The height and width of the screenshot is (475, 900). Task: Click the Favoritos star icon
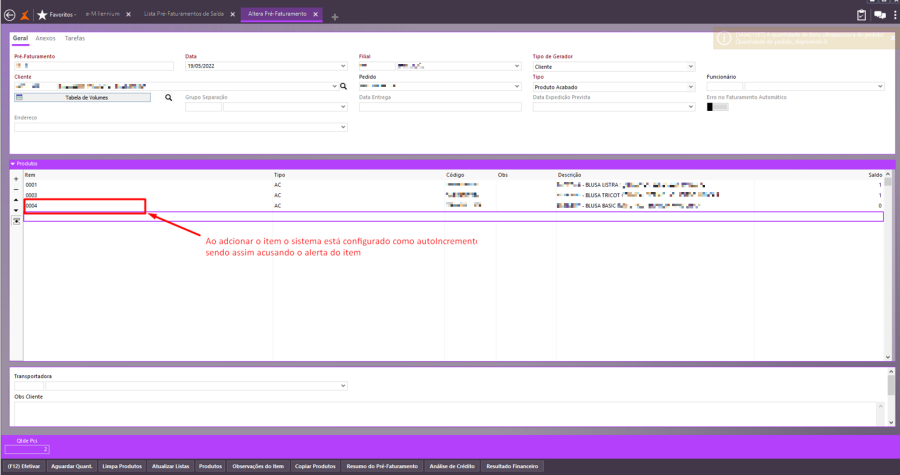42,15
